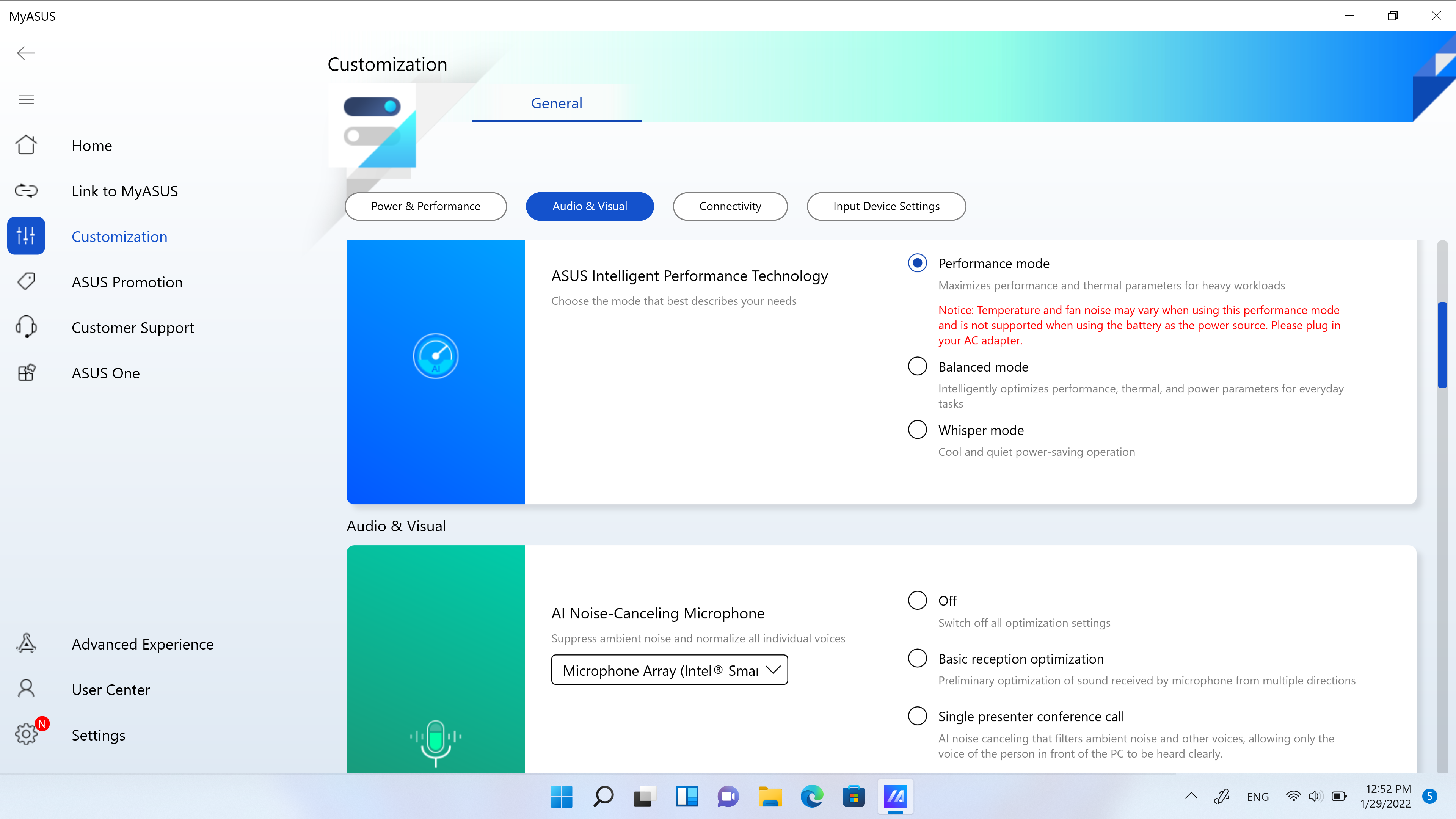
Task: Open Task View on the taskbar
Action: tap(644, 796)
